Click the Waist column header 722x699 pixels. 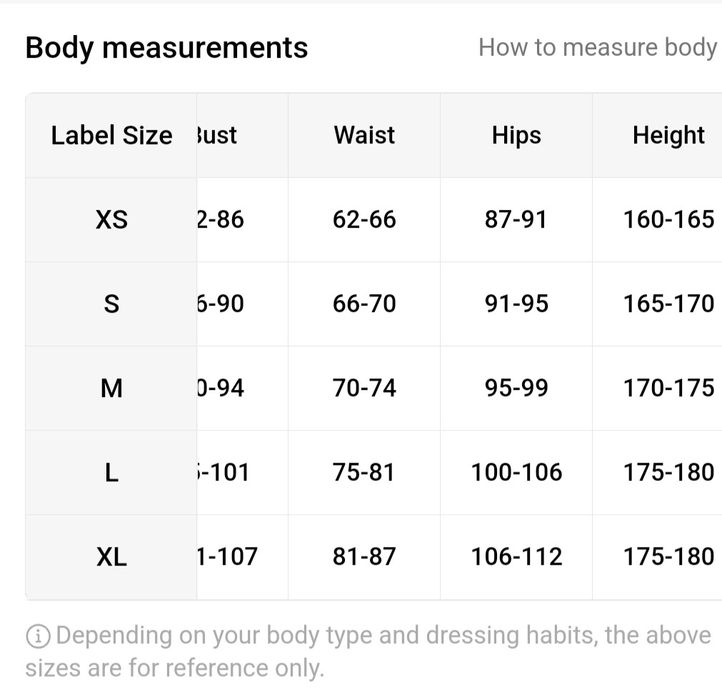pyautogui.click(x=364, y=135)
